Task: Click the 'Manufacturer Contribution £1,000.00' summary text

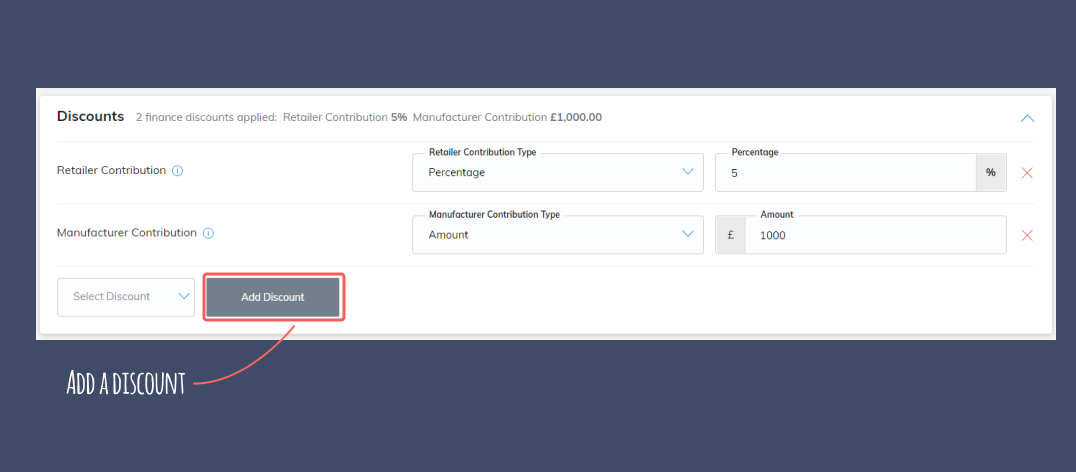Action: pyautogui.click(x=507, y=117)
